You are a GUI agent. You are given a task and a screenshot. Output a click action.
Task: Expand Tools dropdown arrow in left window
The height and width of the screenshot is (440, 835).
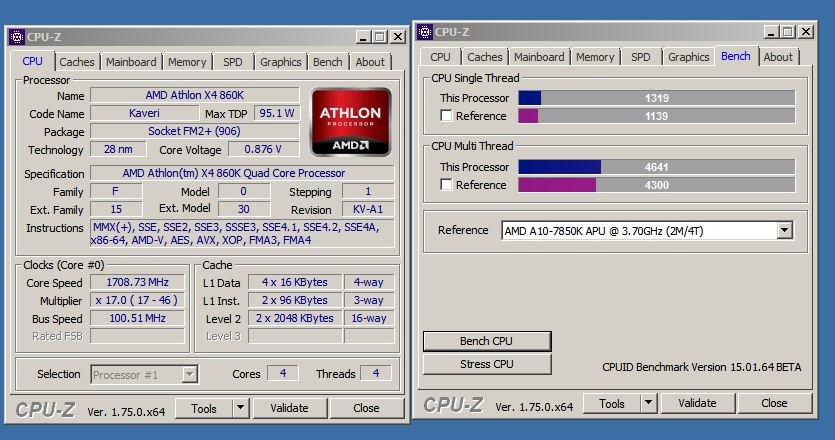pos(241,408)
